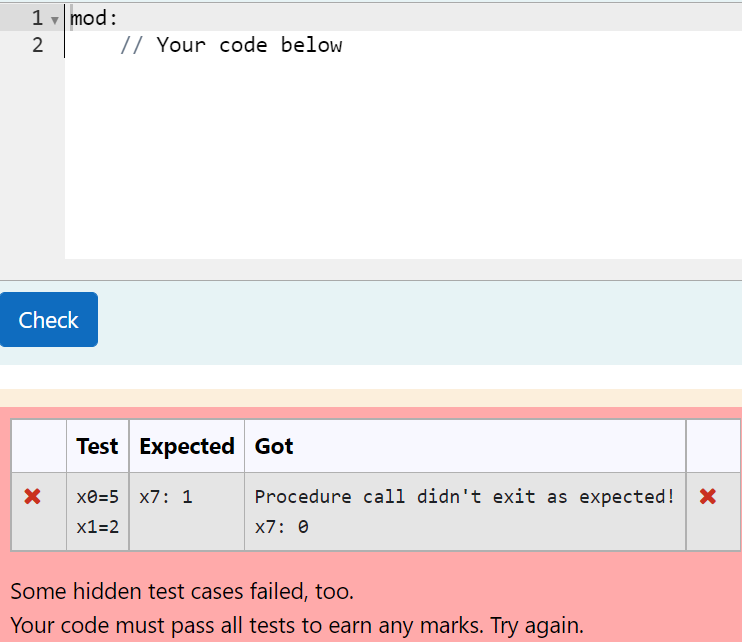This screenshot has height=642, width=742.
Task: Click line number 1 in gutter
Action: pyautogui.click(x=37, y=18)
